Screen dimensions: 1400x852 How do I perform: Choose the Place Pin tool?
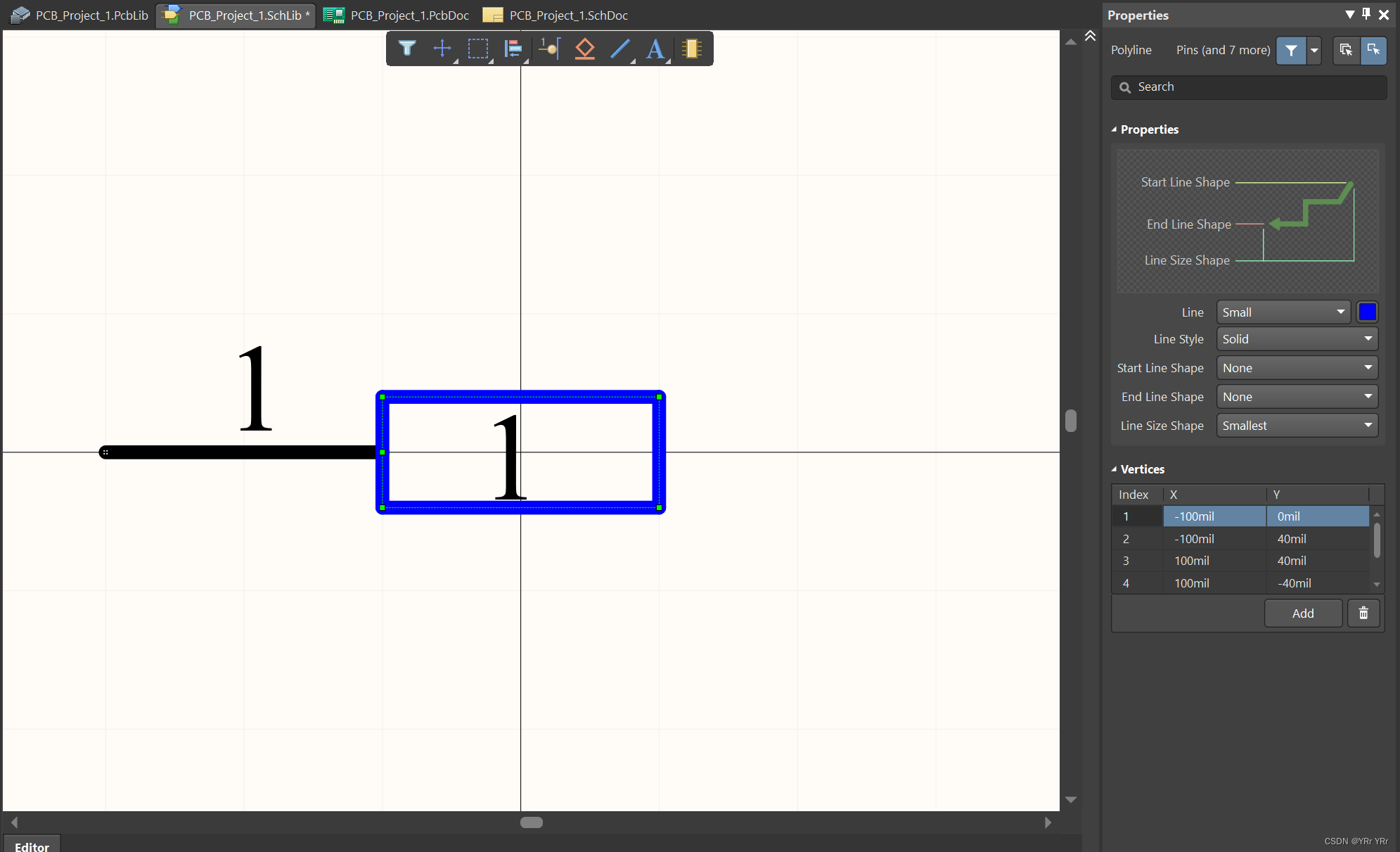click(549, 49)
